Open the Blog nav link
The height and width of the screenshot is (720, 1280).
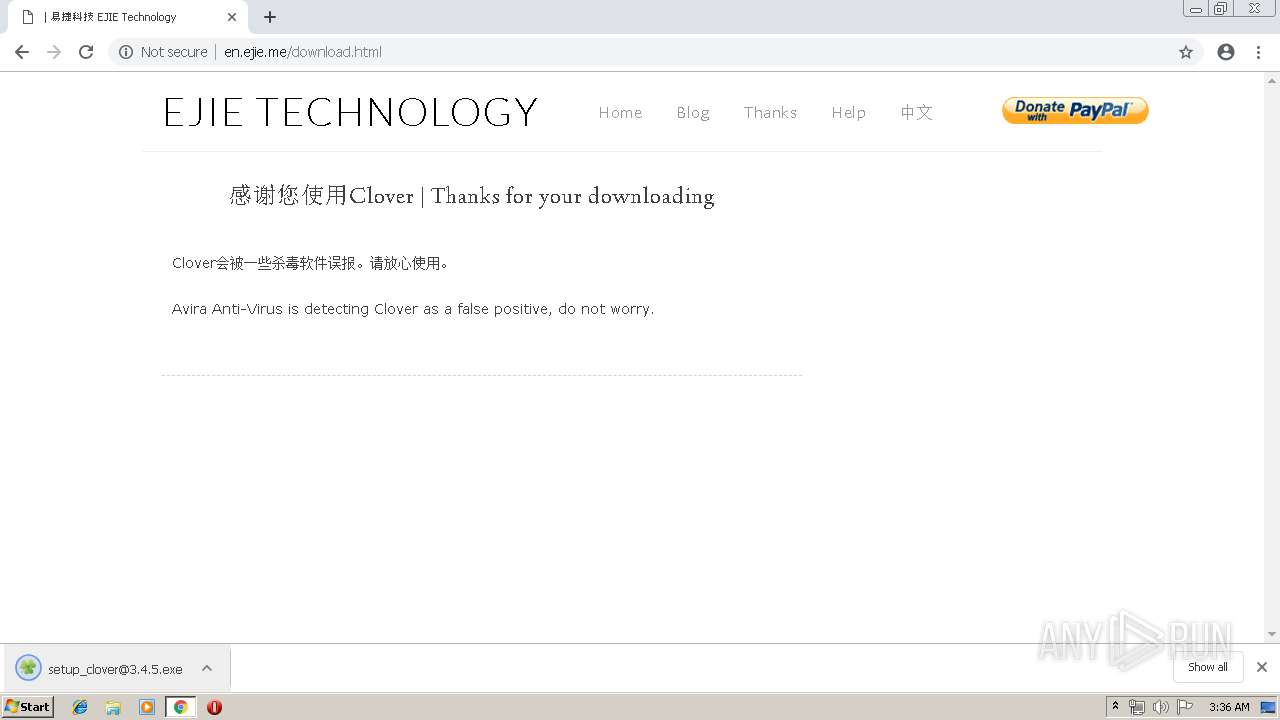[693, 113]
